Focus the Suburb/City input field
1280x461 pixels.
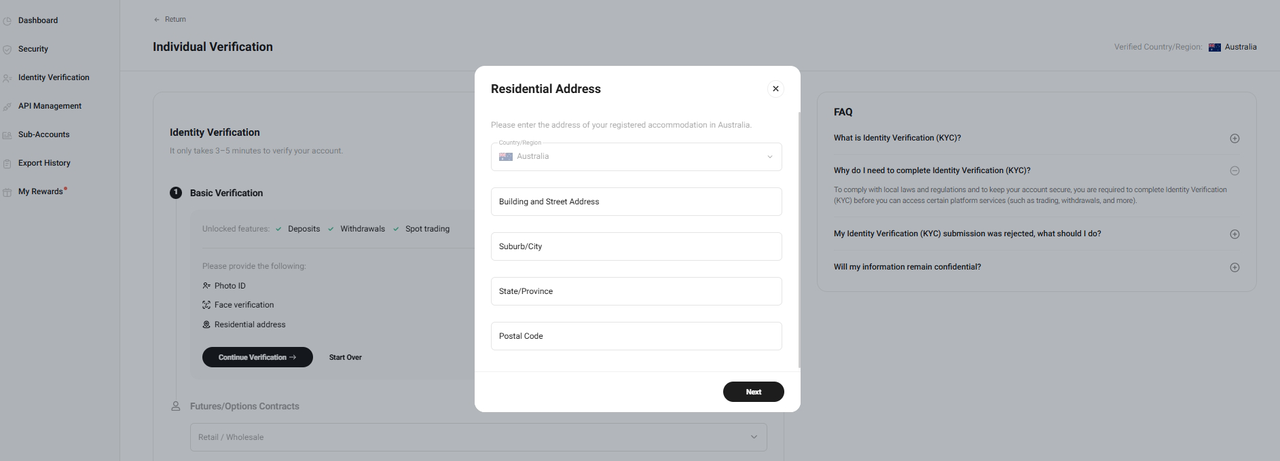point(636,246)
